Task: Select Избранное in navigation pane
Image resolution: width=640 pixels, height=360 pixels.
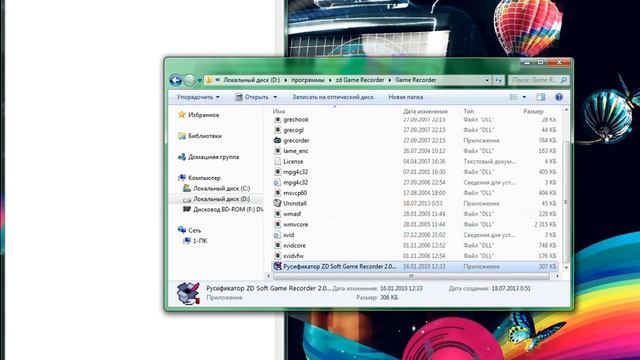Action: 203,115
